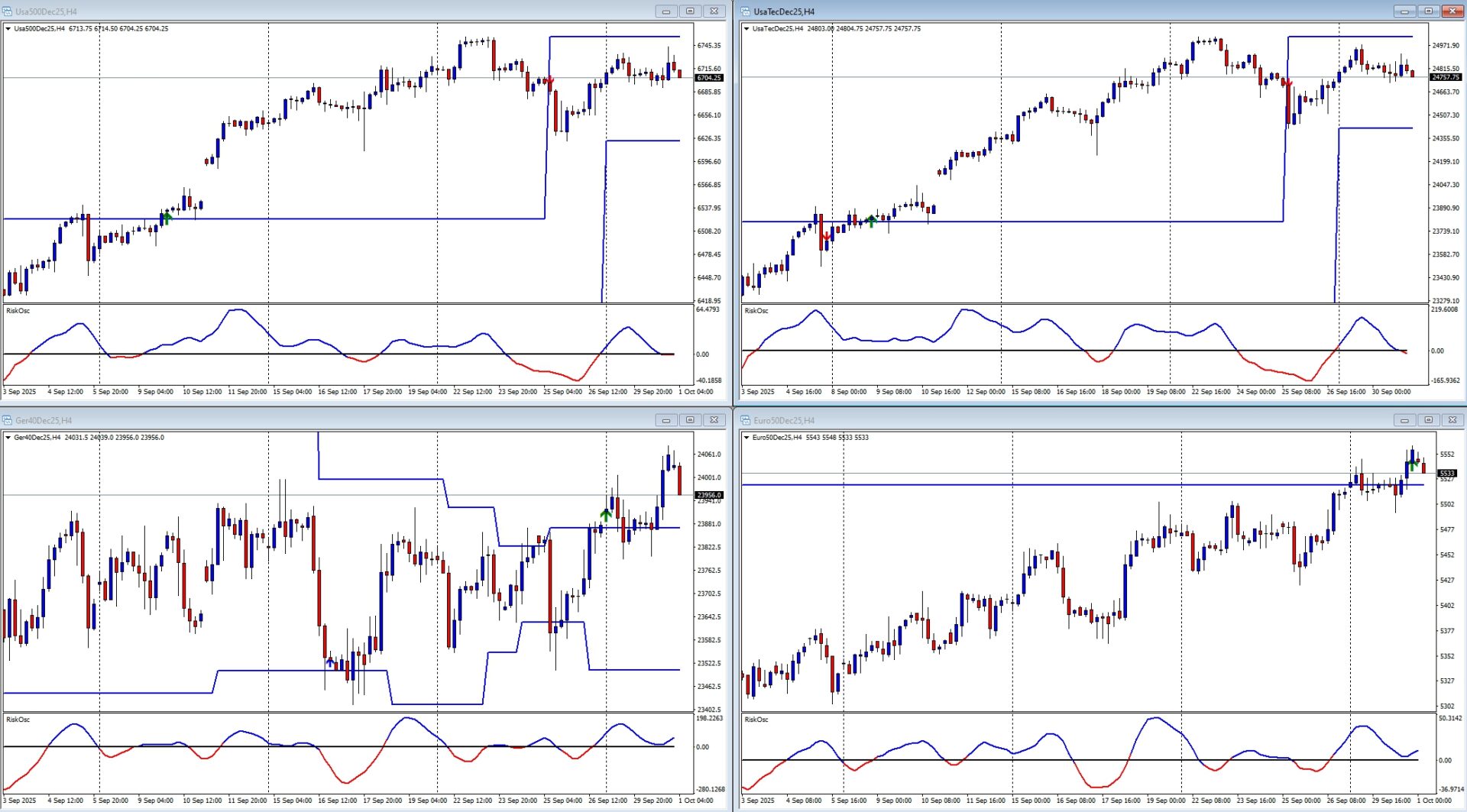The height and width of the screenshot is (812, 1467).
Task: Expand the triangle menu beside UsaTecDec25,H4 chart label
Action: pos(746,29)
